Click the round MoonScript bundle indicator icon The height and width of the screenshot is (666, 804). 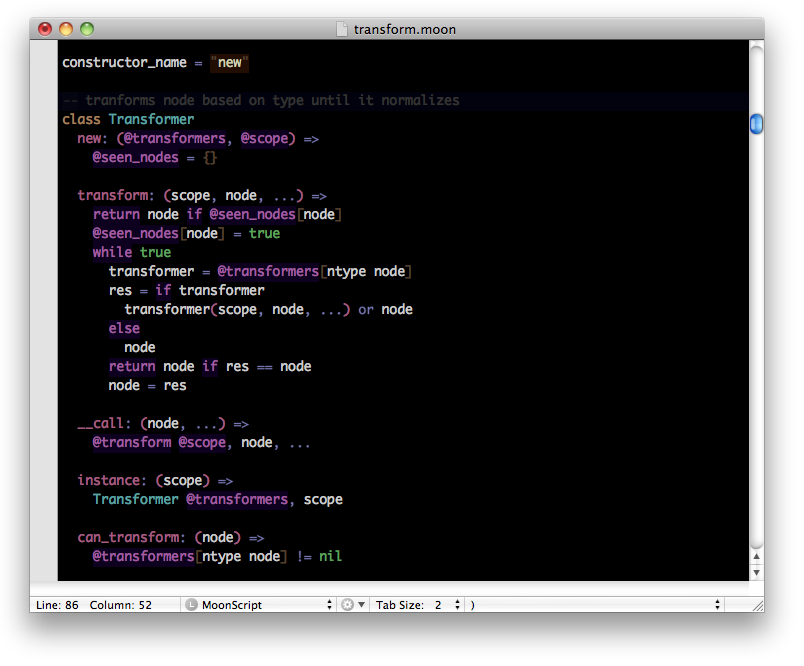pos(192,604)
